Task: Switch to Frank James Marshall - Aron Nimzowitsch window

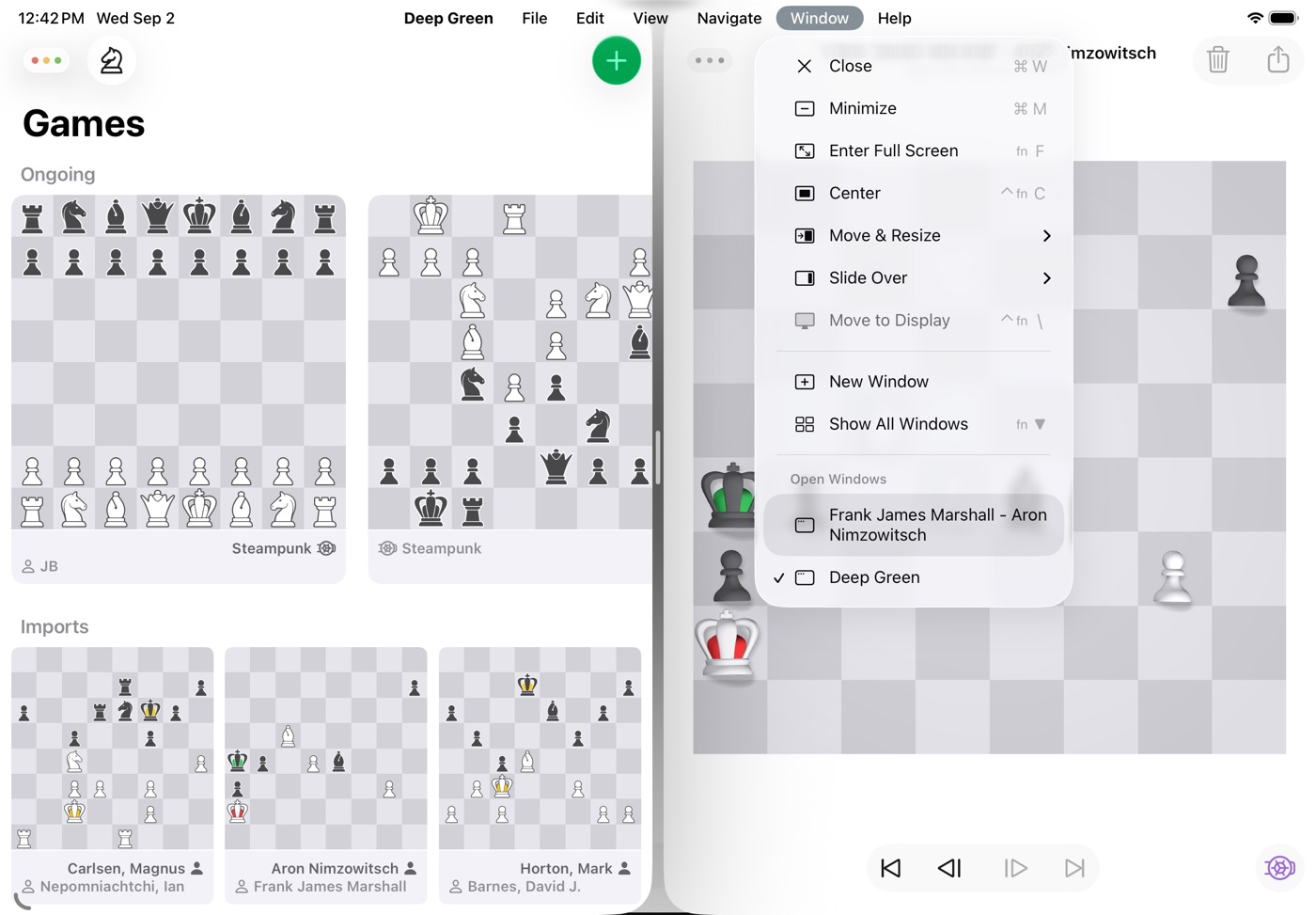Action: click(x=914, y=525)
